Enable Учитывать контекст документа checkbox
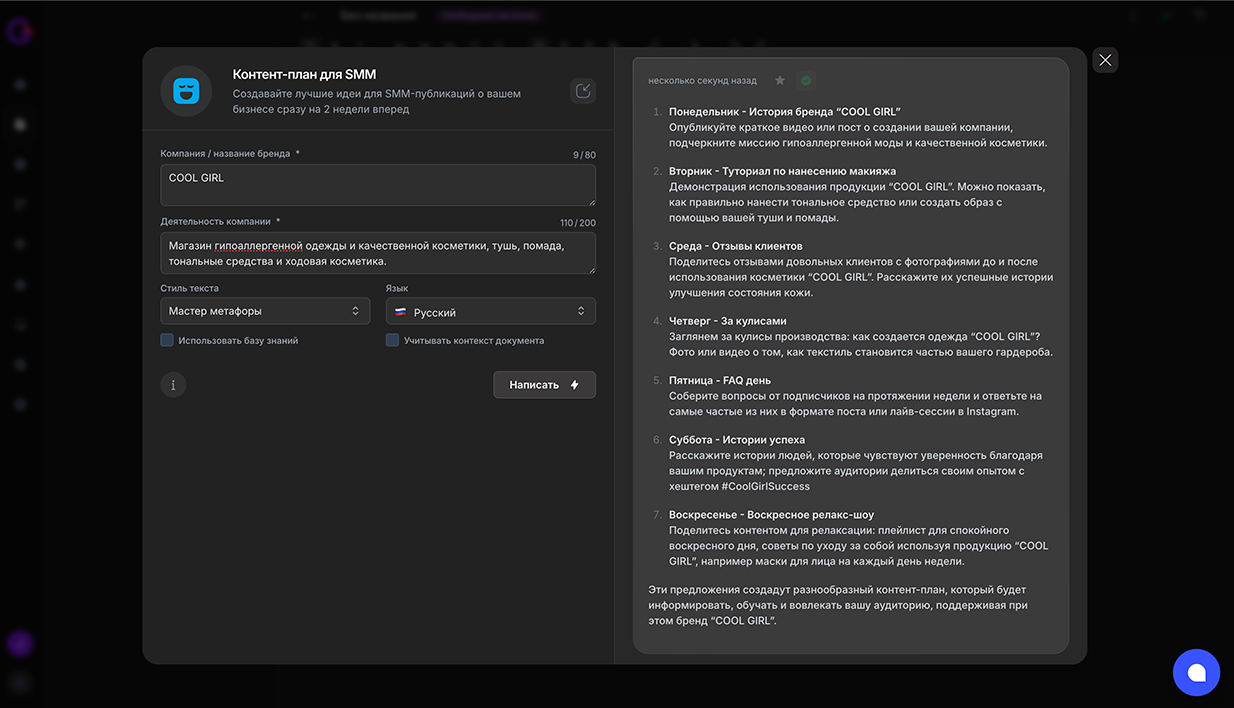 (x=392, y=340)
